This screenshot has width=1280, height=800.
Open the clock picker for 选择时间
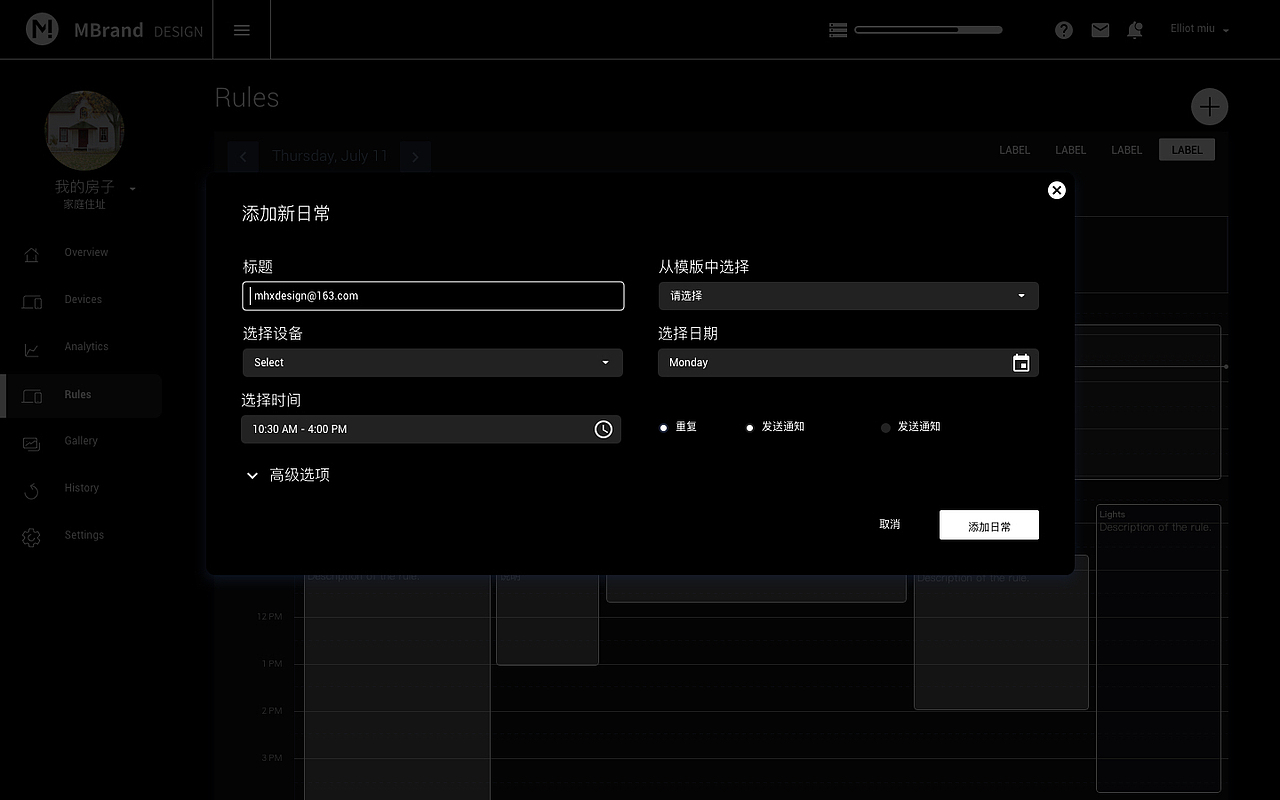[603, 429]
